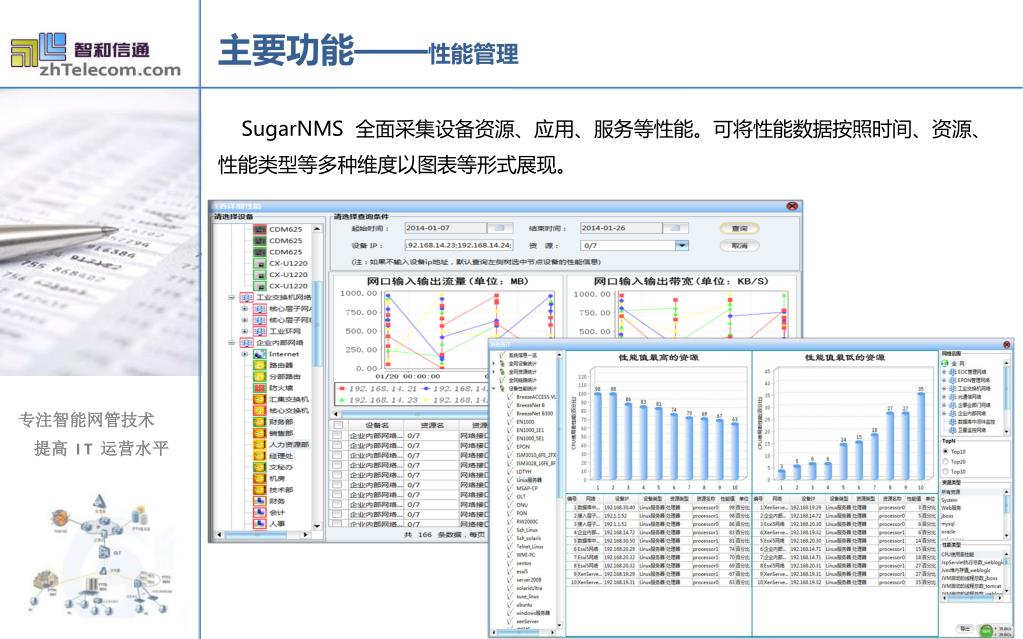The height and width of the screenshot is (639, 1023).
Task: Select the 分部路由 device icon
Action: pyautogui.click(x=260, y=377)
